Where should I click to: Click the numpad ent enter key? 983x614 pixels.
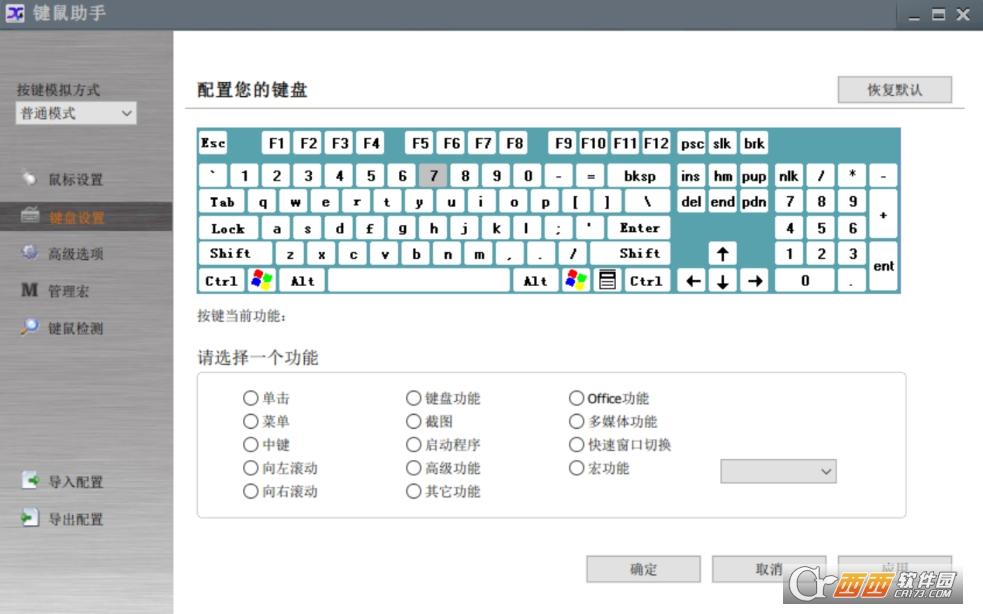[883, 267]
